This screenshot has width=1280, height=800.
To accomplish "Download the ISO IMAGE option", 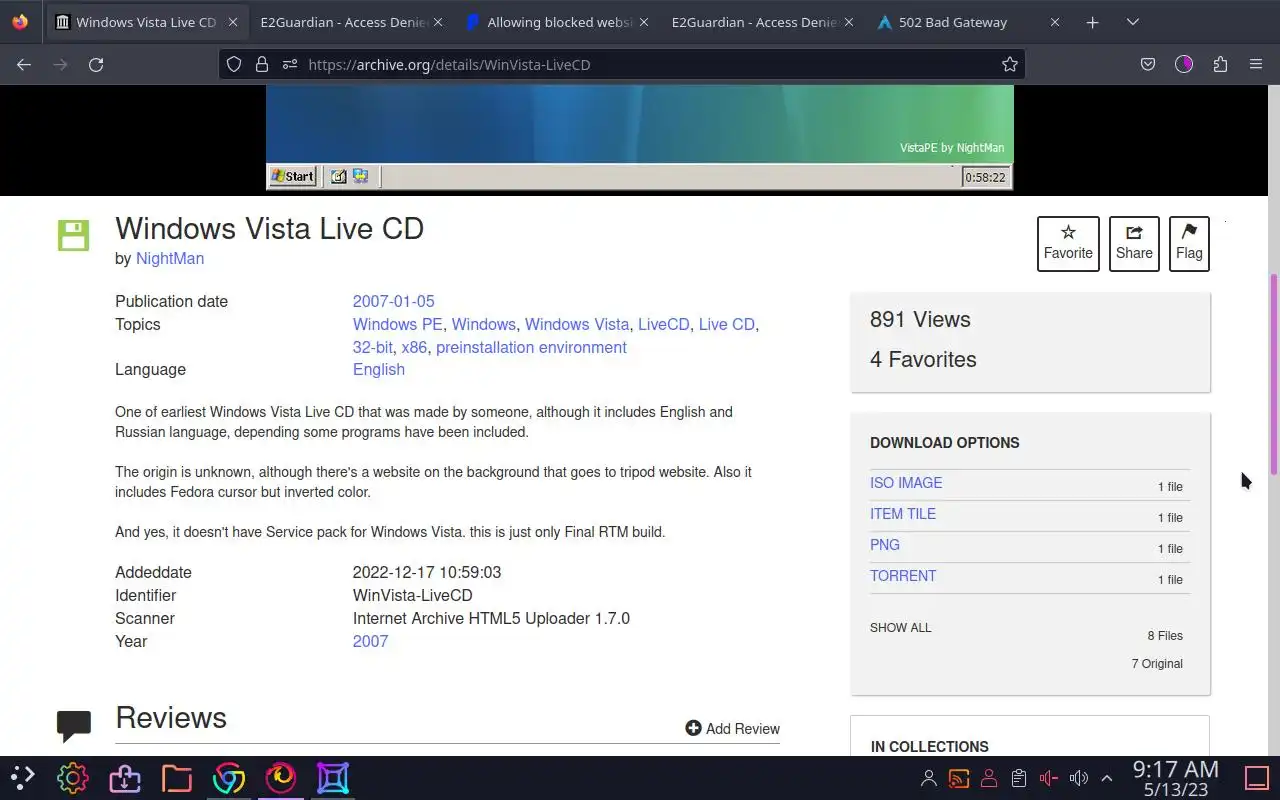I will tap(906, 483).
